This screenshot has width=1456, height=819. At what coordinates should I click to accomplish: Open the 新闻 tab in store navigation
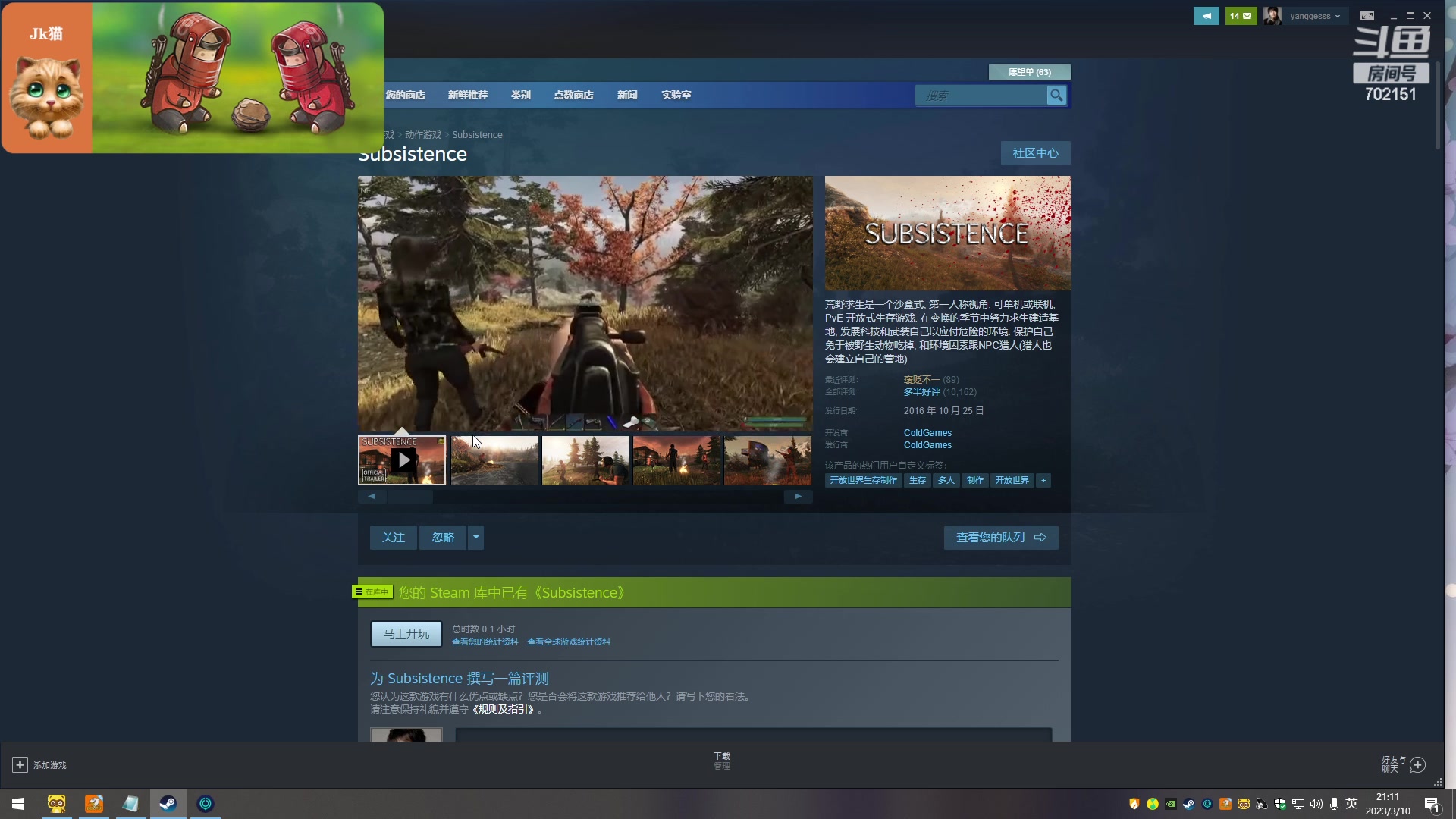pyautogui.click(x=626, y=96)
